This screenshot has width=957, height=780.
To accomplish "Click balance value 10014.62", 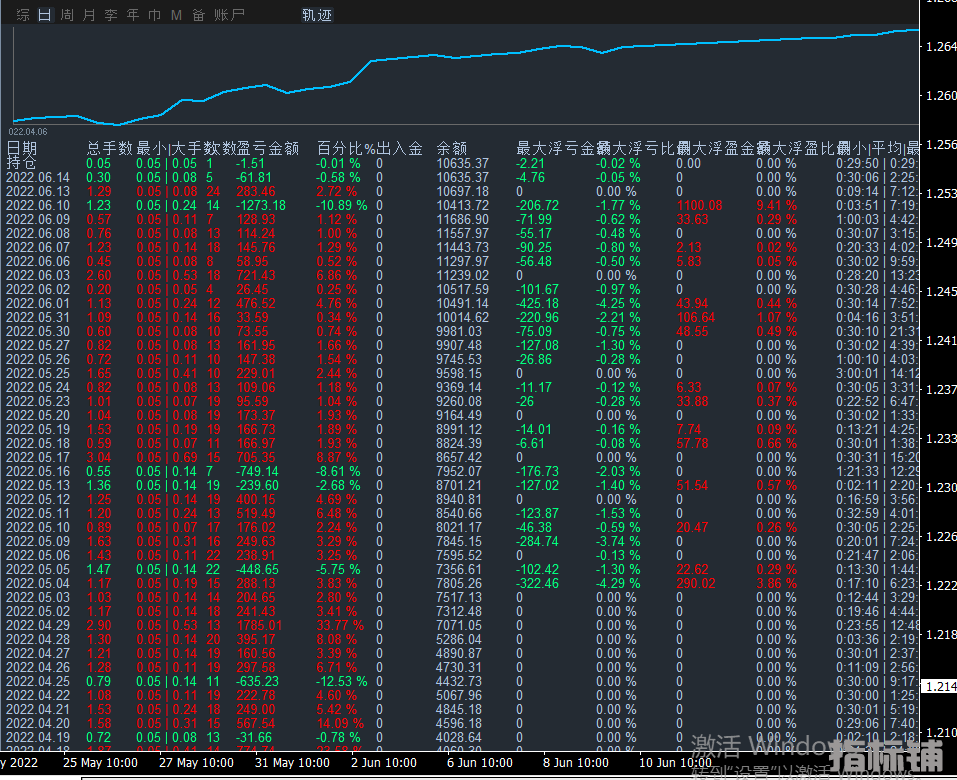I will point(463,317).
